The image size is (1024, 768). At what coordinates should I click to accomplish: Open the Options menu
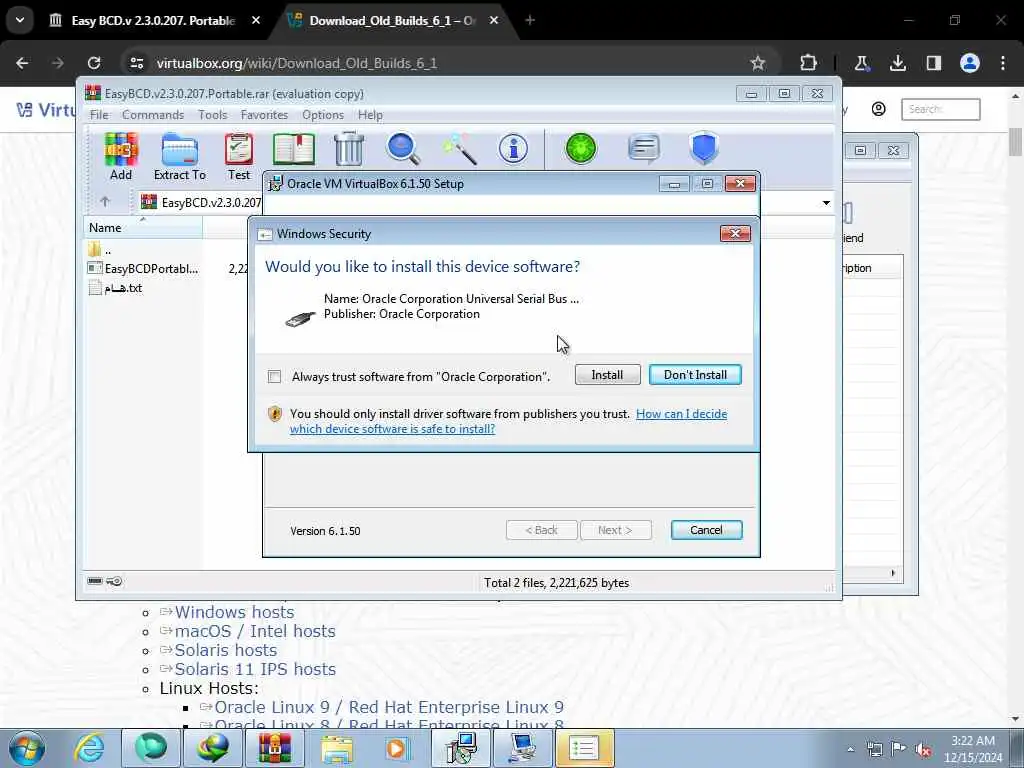pos(323,115)
